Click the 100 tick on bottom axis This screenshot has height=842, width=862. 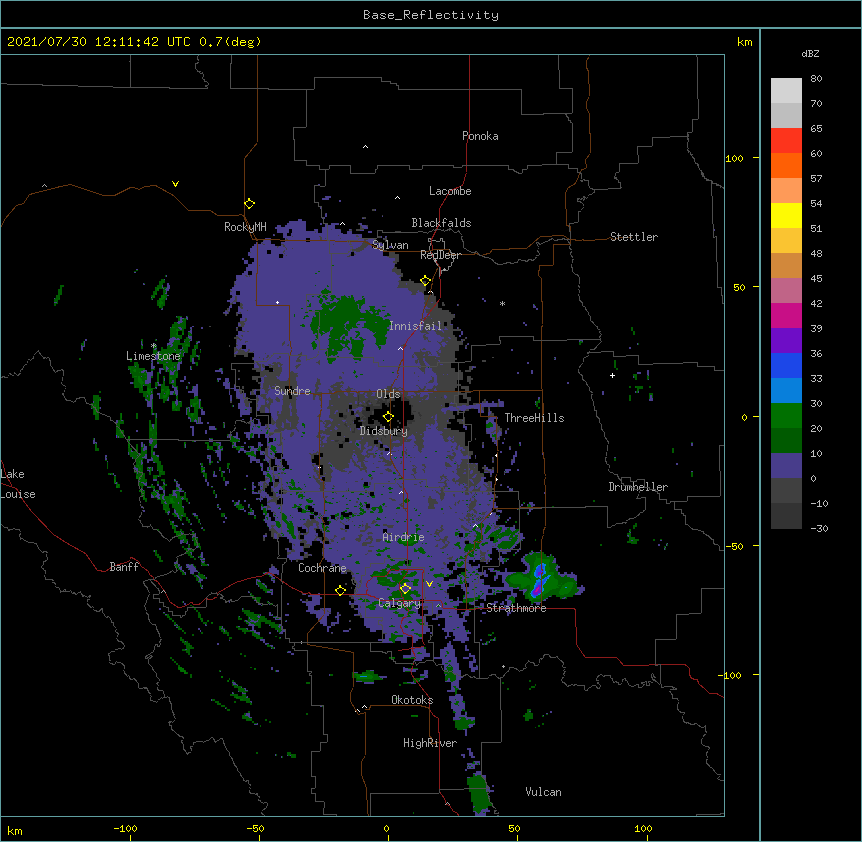pyautogui.click(x=643, y=828)
